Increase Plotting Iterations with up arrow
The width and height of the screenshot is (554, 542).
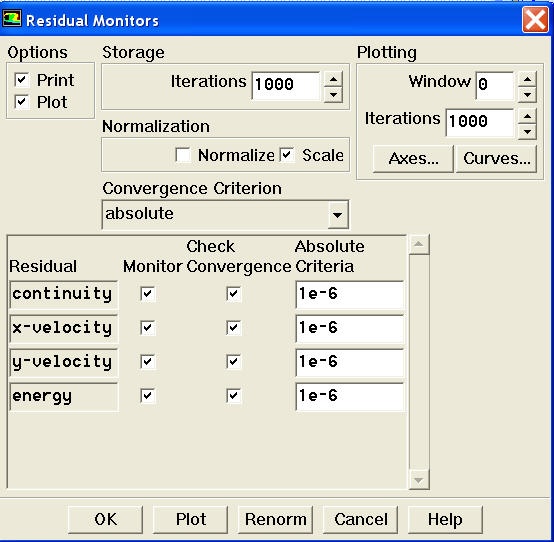528,116
